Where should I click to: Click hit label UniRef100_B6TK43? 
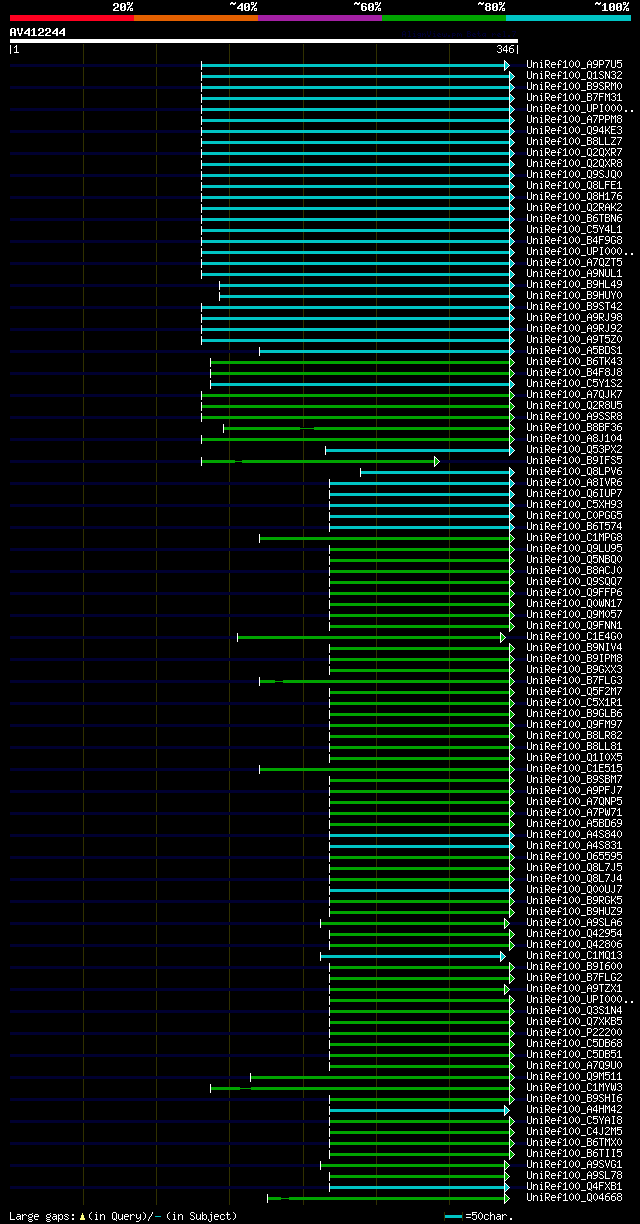pos(574,361)
